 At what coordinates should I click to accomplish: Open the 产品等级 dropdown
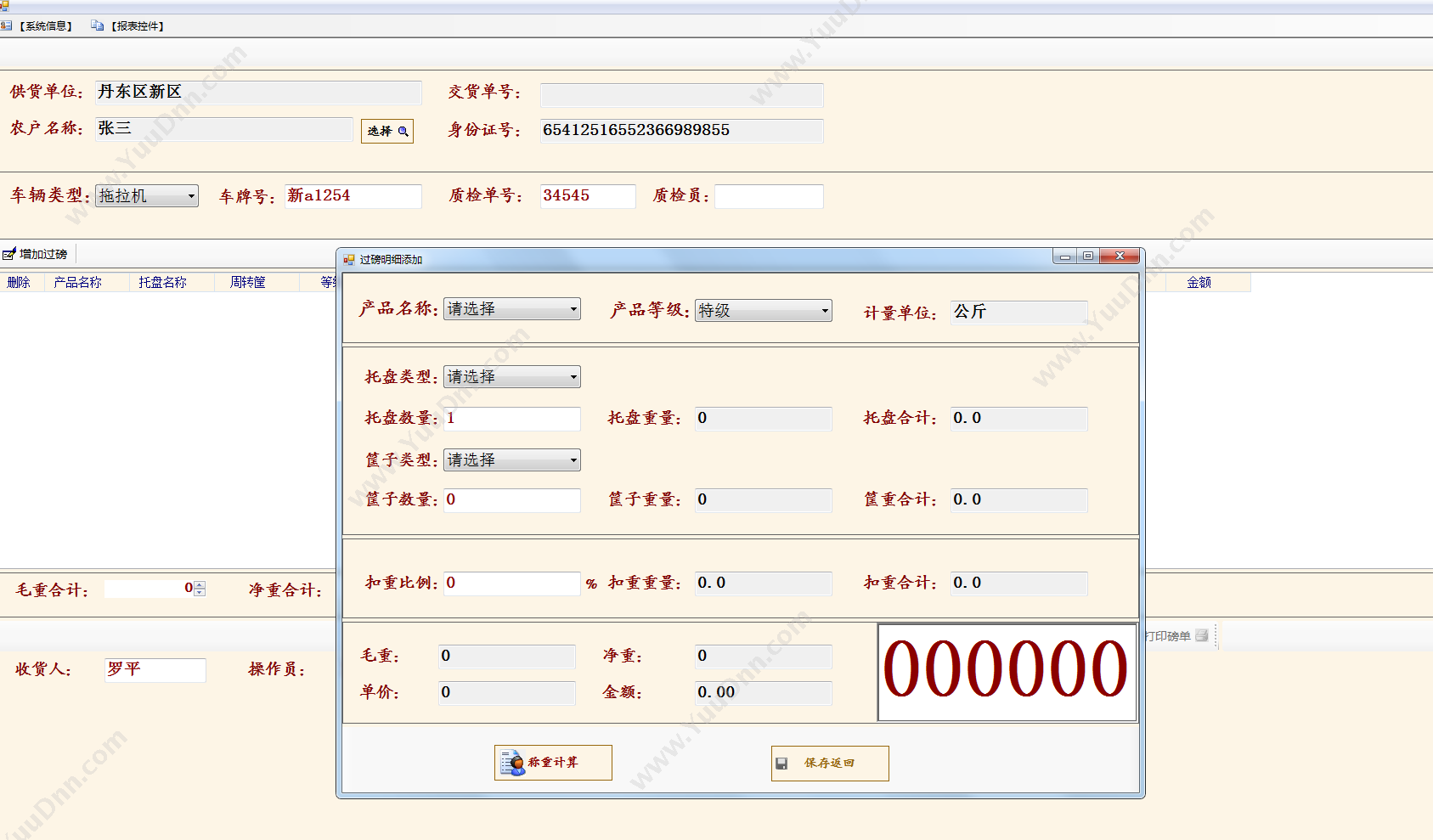pyautogui.click(x=764, y=311)
